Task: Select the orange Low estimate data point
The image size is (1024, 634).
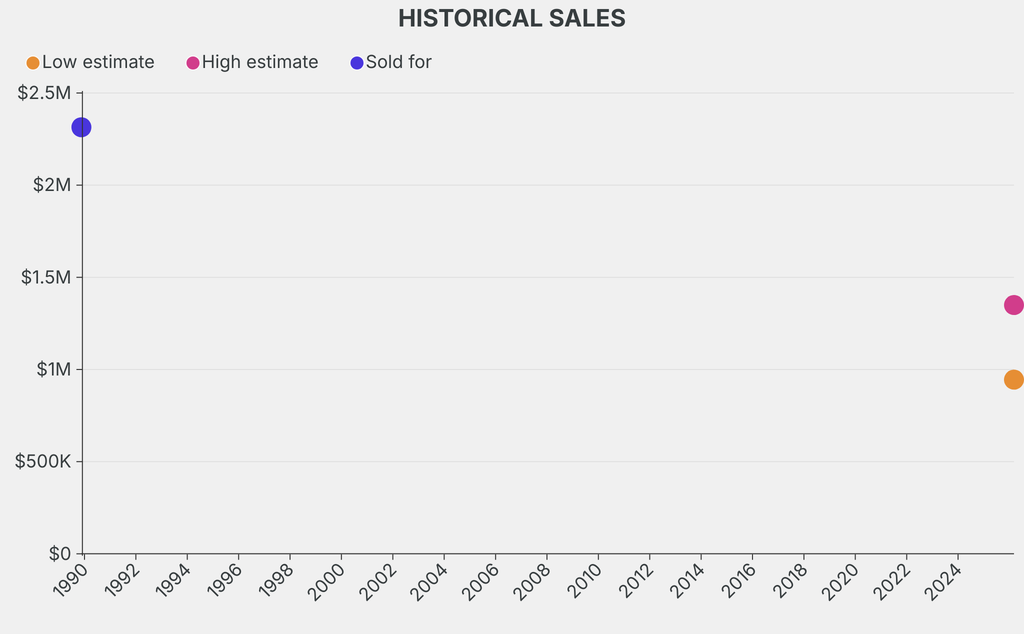Action: [x=1013, y=380]
